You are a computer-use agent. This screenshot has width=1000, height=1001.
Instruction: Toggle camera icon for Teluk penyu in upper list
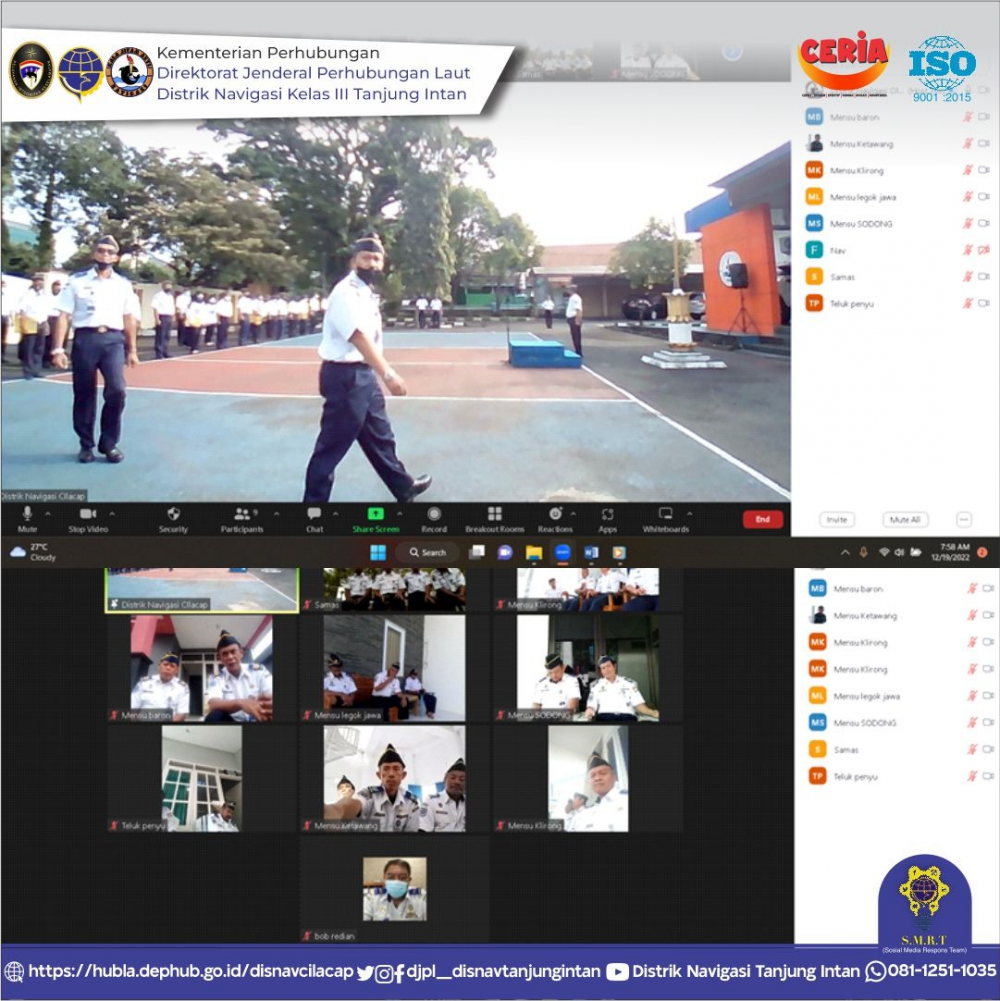(984, 303)
